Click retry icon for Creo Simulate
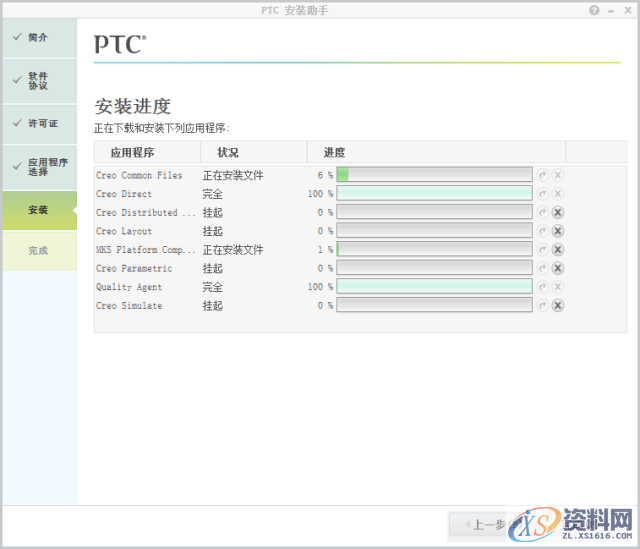 (x=542, y=305)
